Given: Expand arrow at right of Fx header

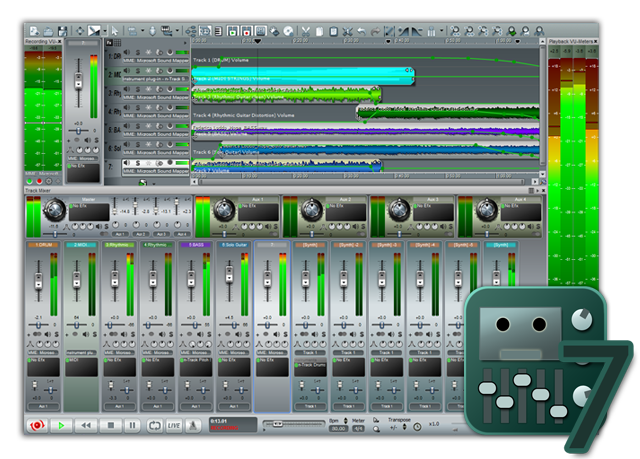Looking at the screenshot, I should point(185,42).
